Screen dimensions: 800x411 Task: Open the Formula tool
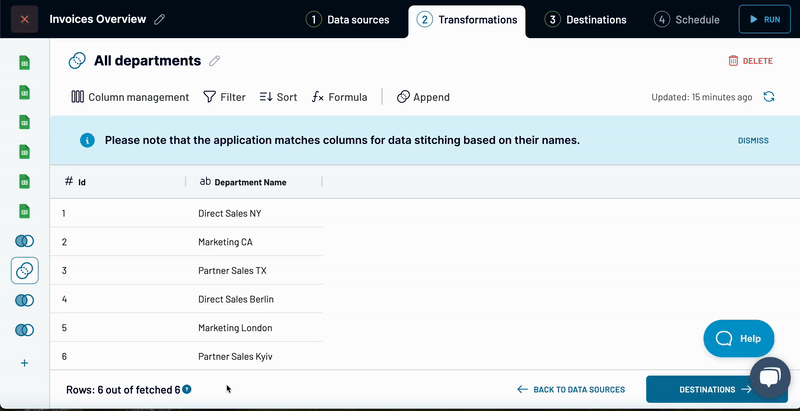pos(339,97)
